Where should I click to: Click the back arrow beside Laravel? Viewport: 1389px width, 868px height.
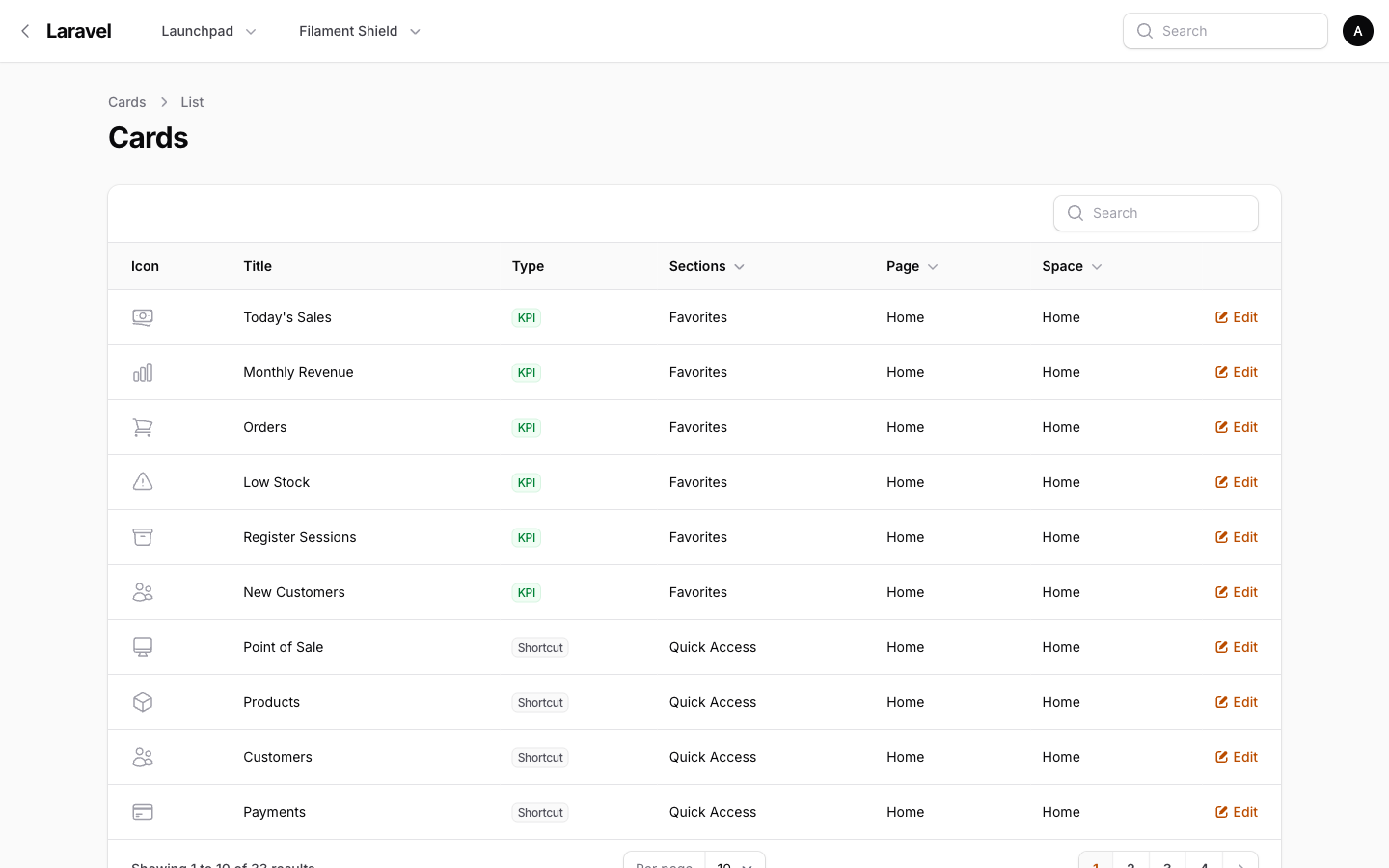(x=25, y=31)
